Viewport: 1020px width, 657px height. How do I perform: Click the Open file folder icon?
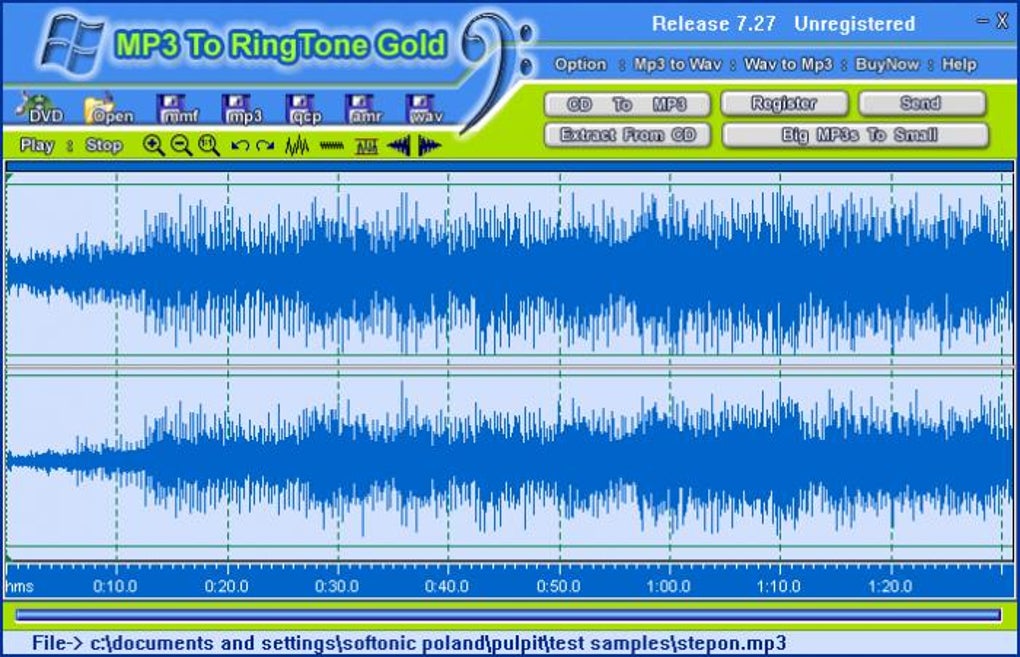coord(109,109)
